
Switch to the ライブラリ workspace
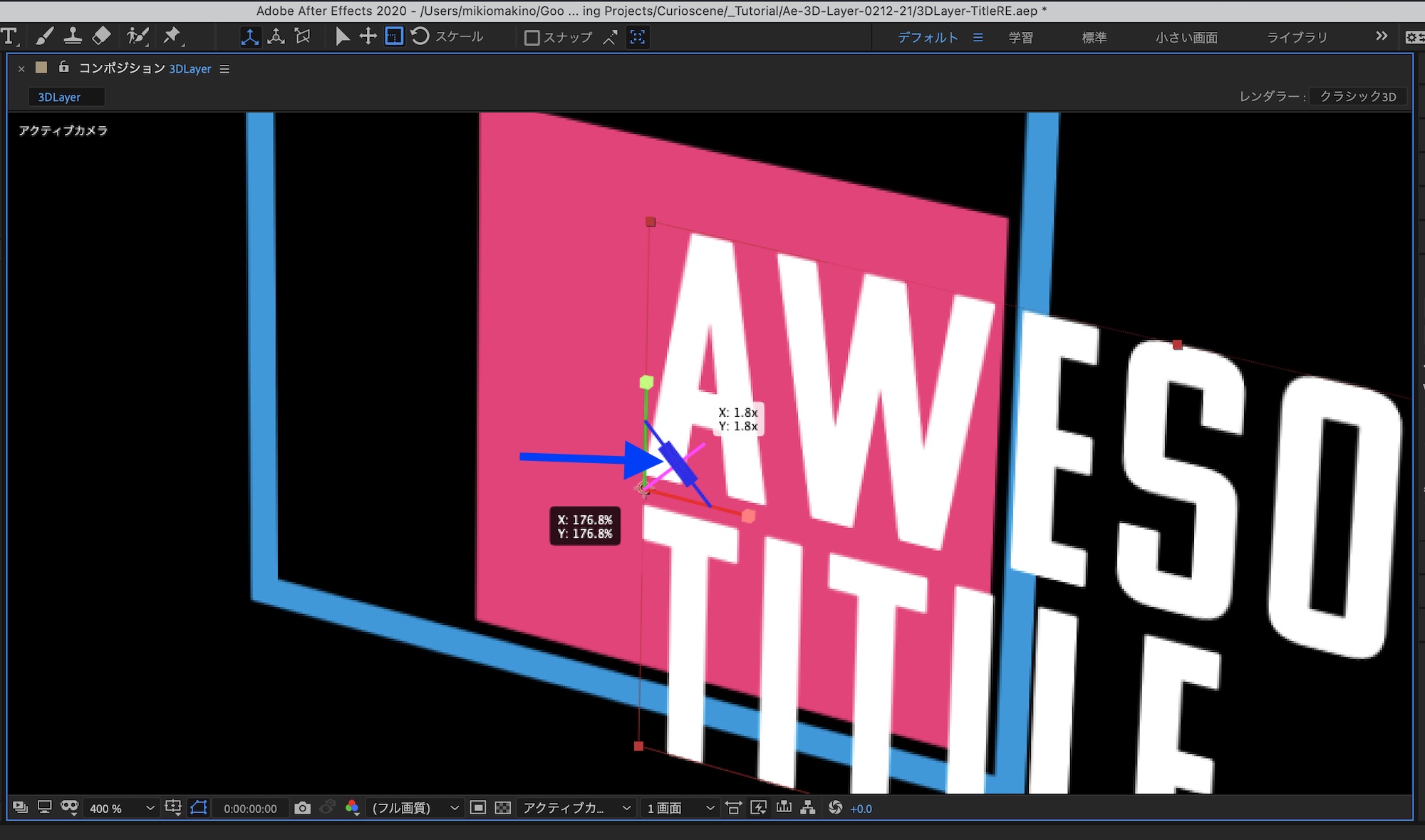pyautogui.click(x=1297, y=38)
